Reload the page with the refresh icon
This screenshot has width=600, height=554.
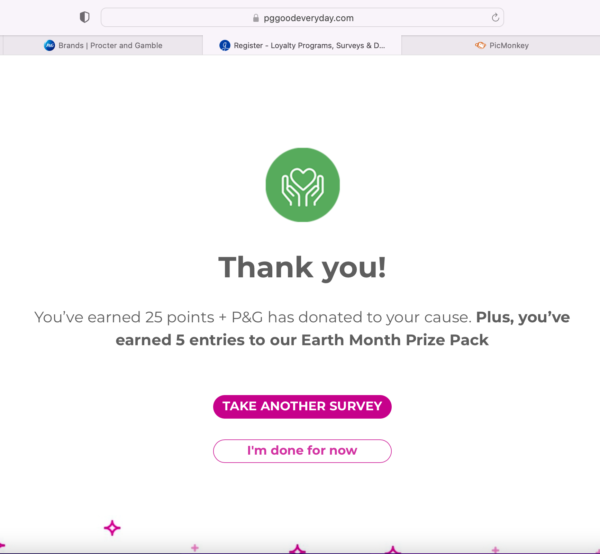coord(495,17)
